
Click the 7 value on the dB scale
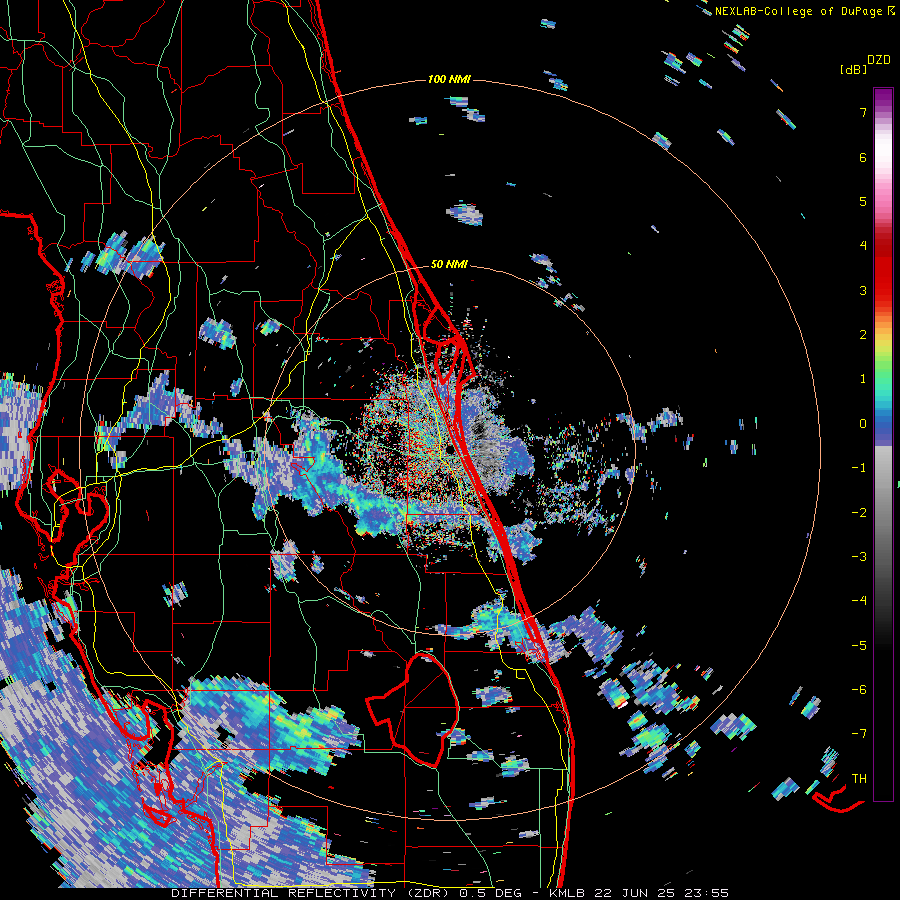pyautogui.click(x=863, y=112)
